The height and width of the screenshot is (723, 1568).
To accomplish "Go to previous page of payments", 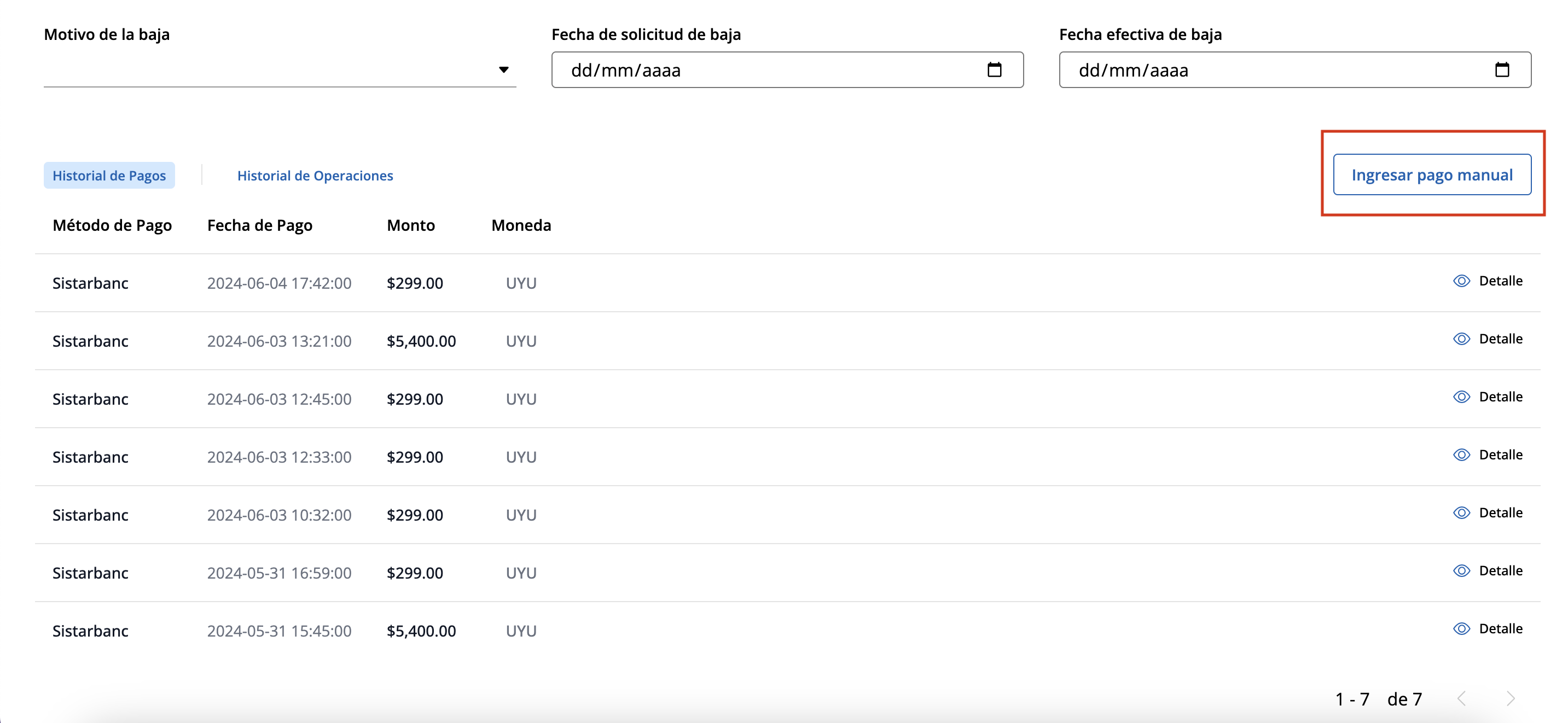I will [1461, 698].
